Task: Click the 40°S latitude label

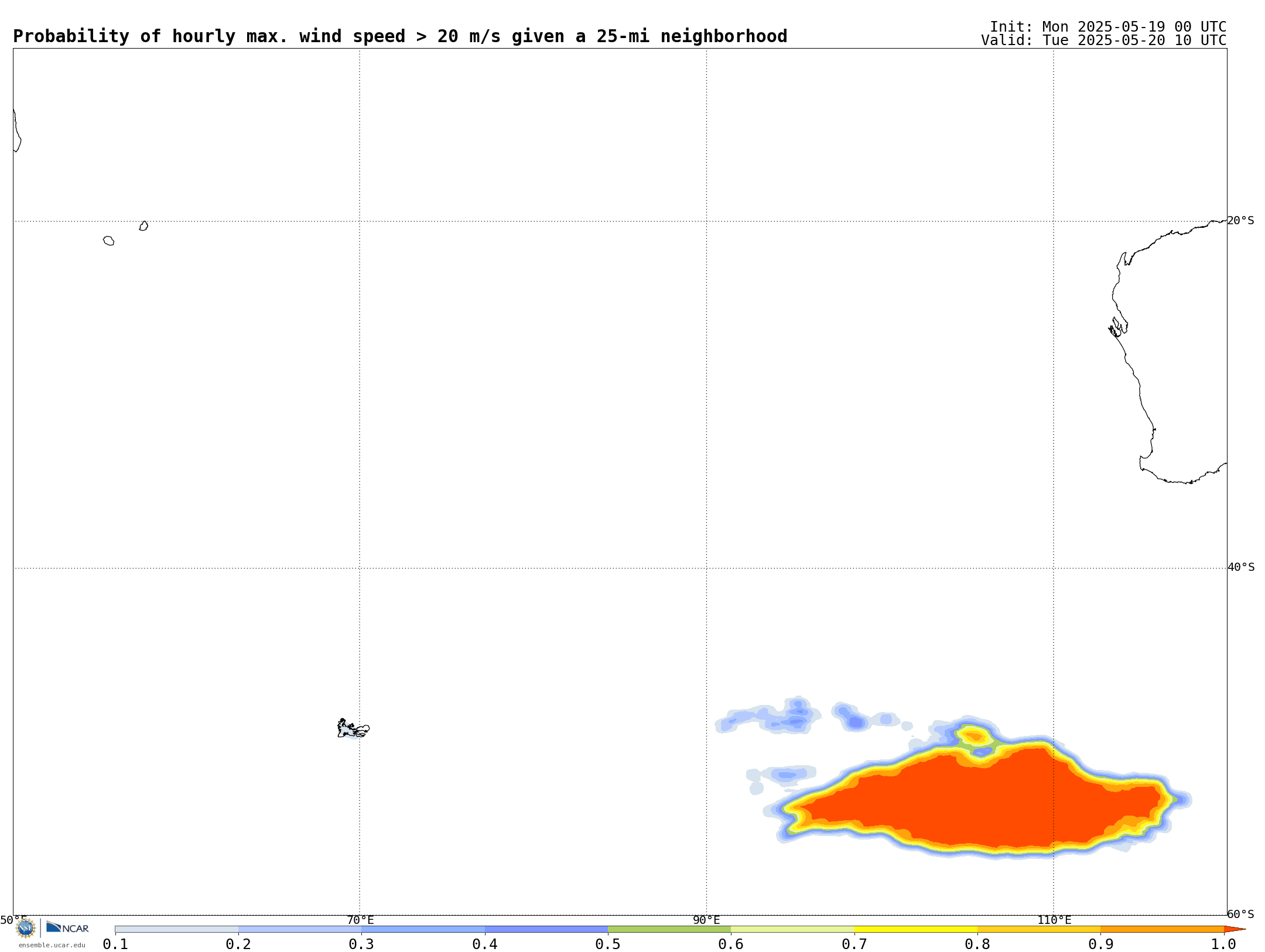Action: click(1241, 567)
